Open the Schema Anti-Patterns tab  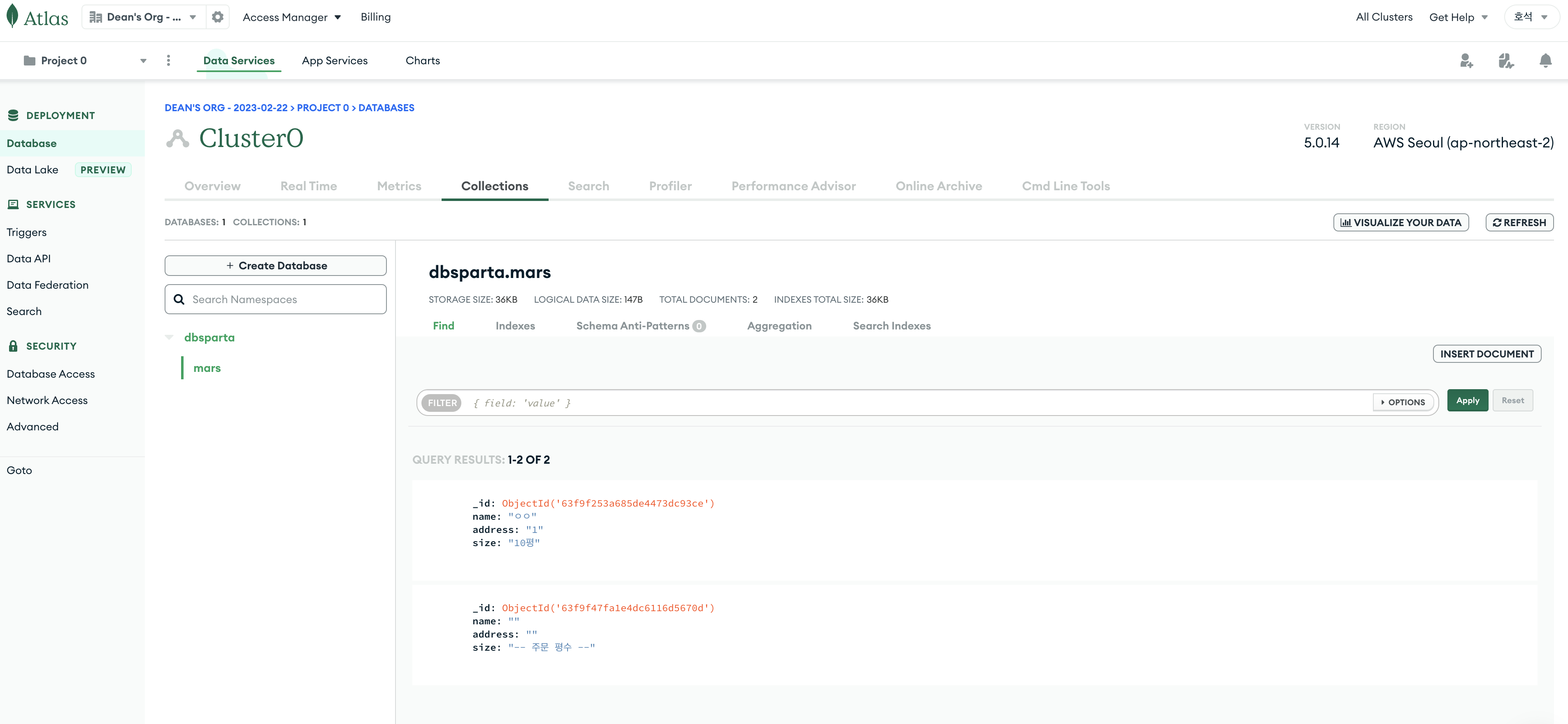pos(640,326)
